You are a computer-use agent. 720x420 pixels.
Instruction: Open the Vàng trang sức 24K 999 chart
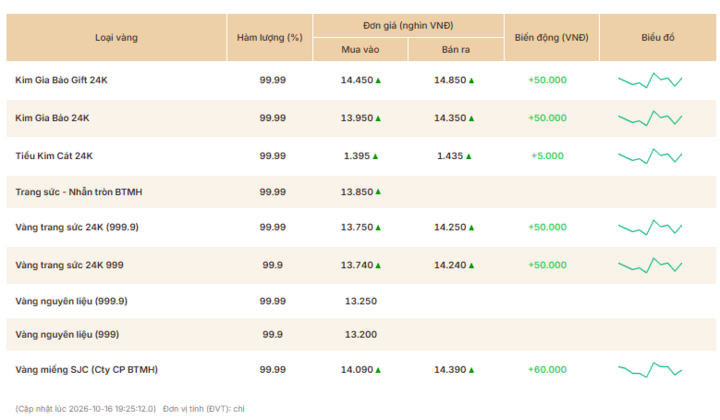[x=650, y=265]
